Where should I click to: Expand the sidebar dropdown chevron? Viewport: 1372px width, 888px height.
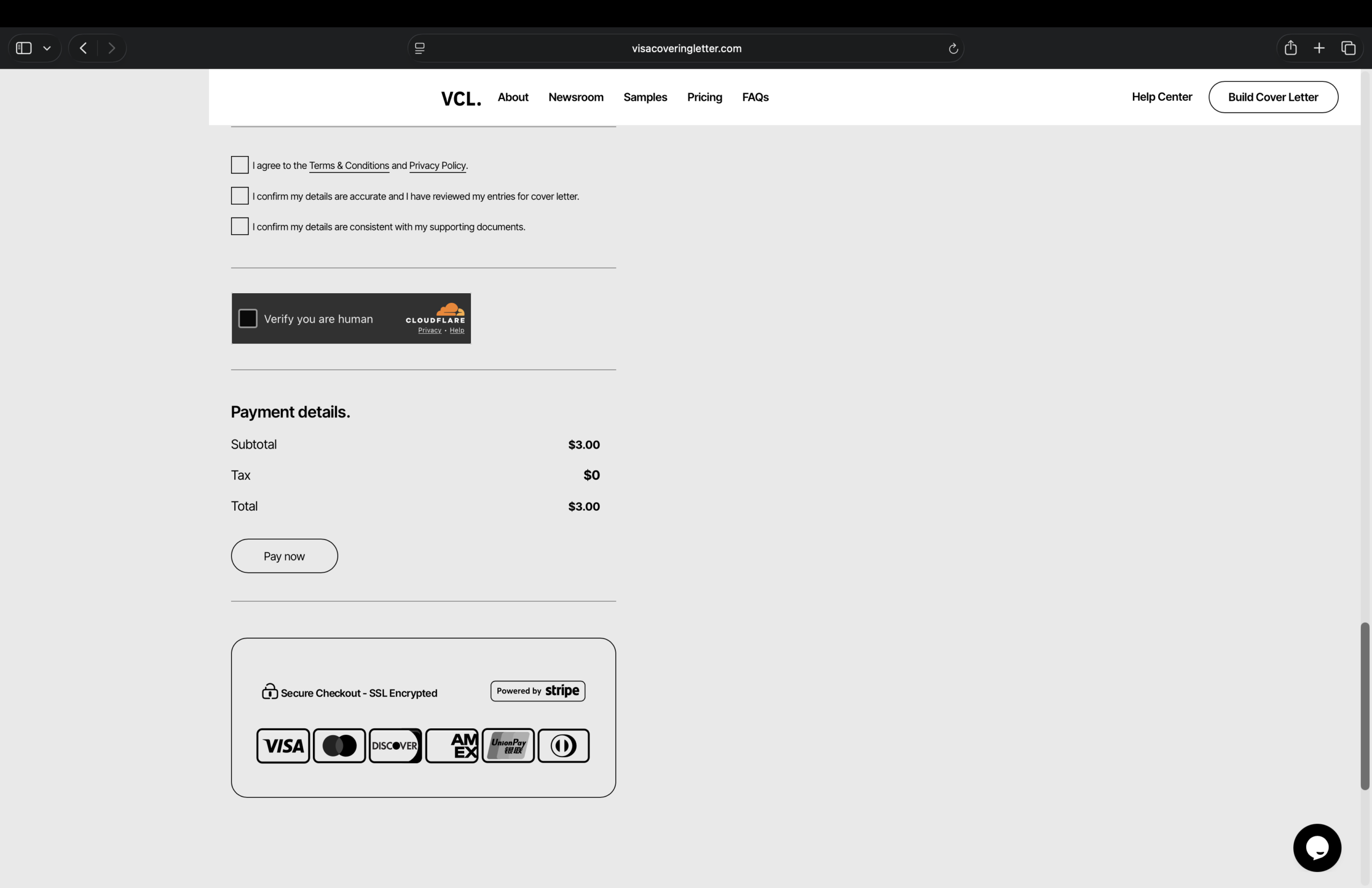coord(47,48)
